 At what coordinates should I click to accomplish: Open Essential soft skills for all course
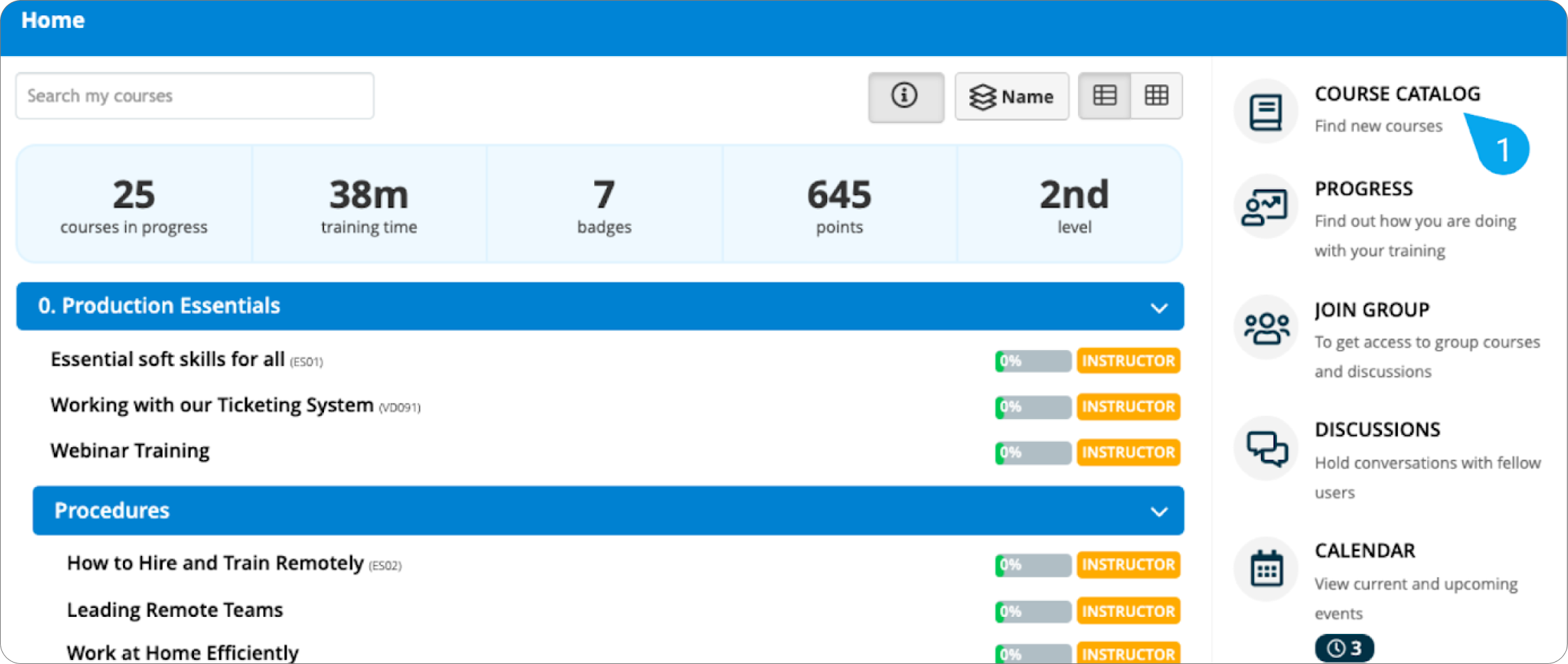pyautogui.click(x=167, y=360)
